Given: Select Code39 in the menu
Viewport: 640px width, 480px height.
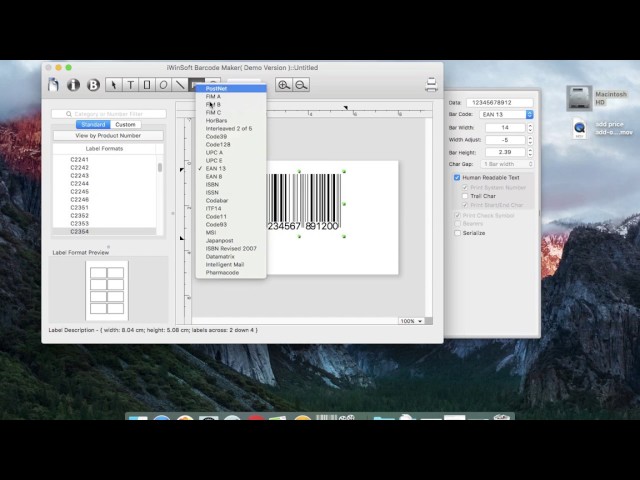Looking at the screenshot, I should click(x=231, y=136).
